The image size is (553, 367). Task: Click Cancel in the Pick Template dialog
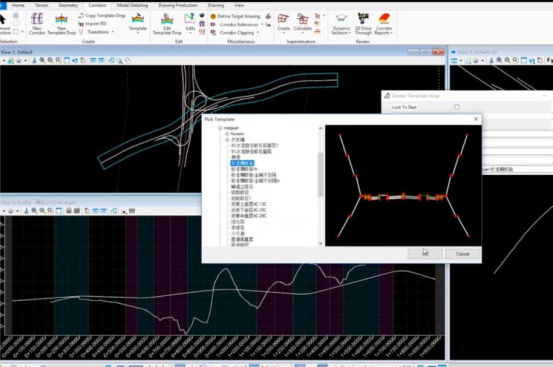coord(462,254)
